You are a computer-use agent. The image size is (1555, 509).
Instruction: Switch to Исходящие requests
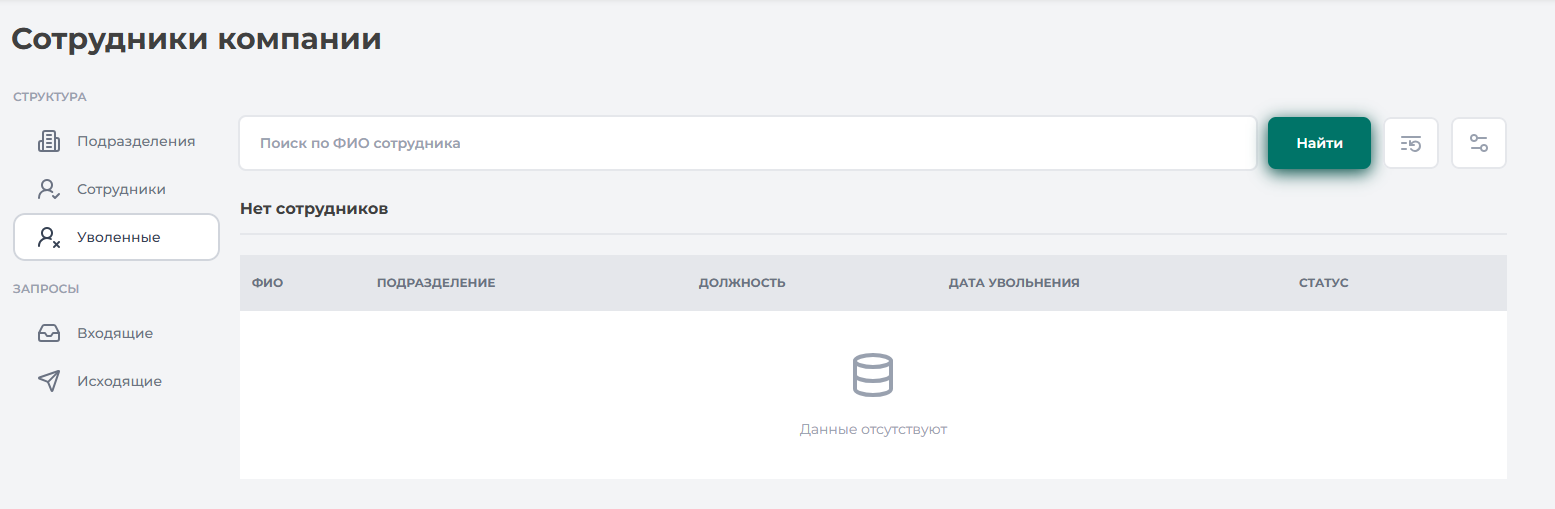[x=119, y=381]
